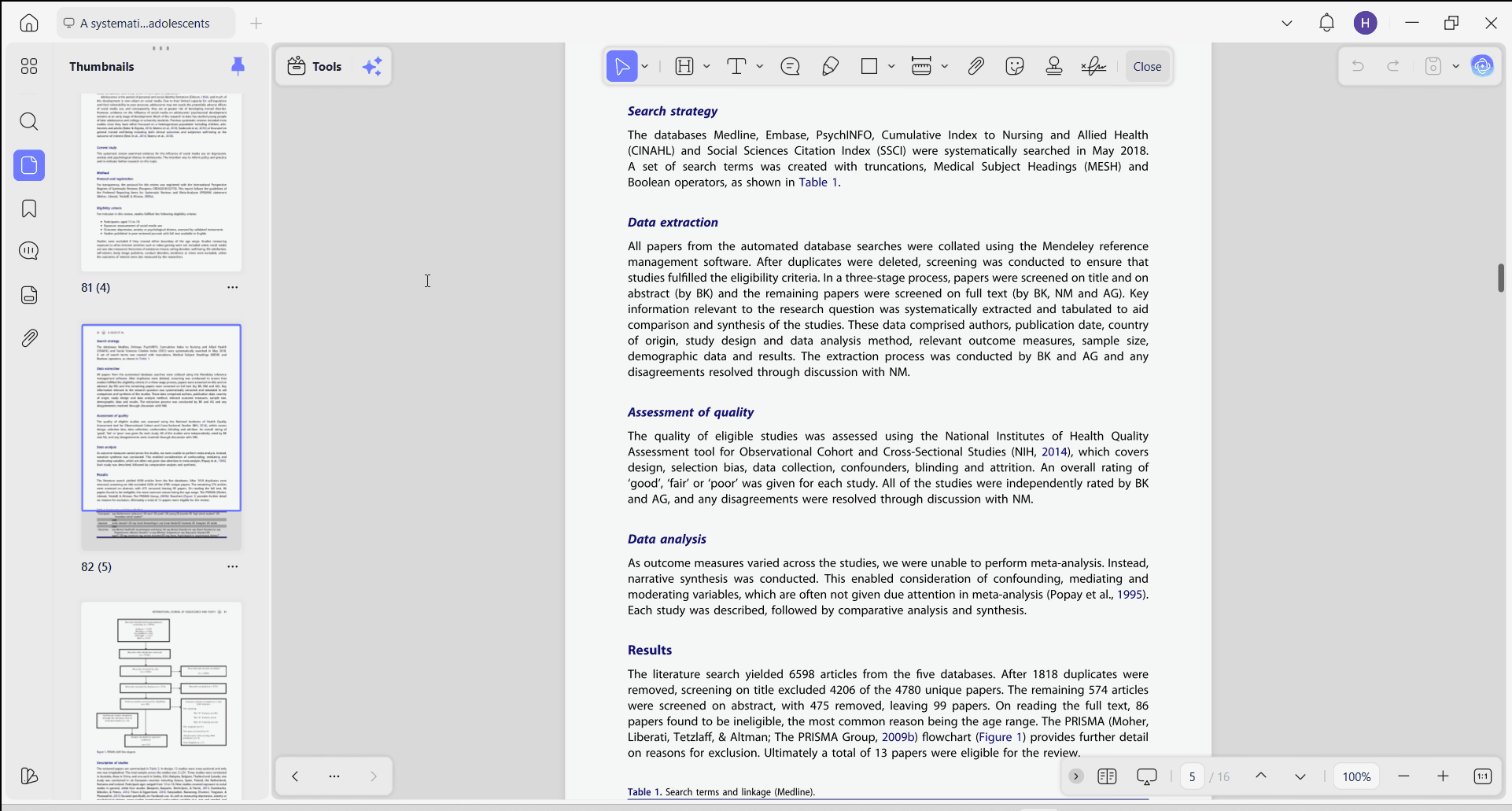This screenshot has width=1512, height=811.
Task: Add a sticky note comment
Action: coord(791,66)
